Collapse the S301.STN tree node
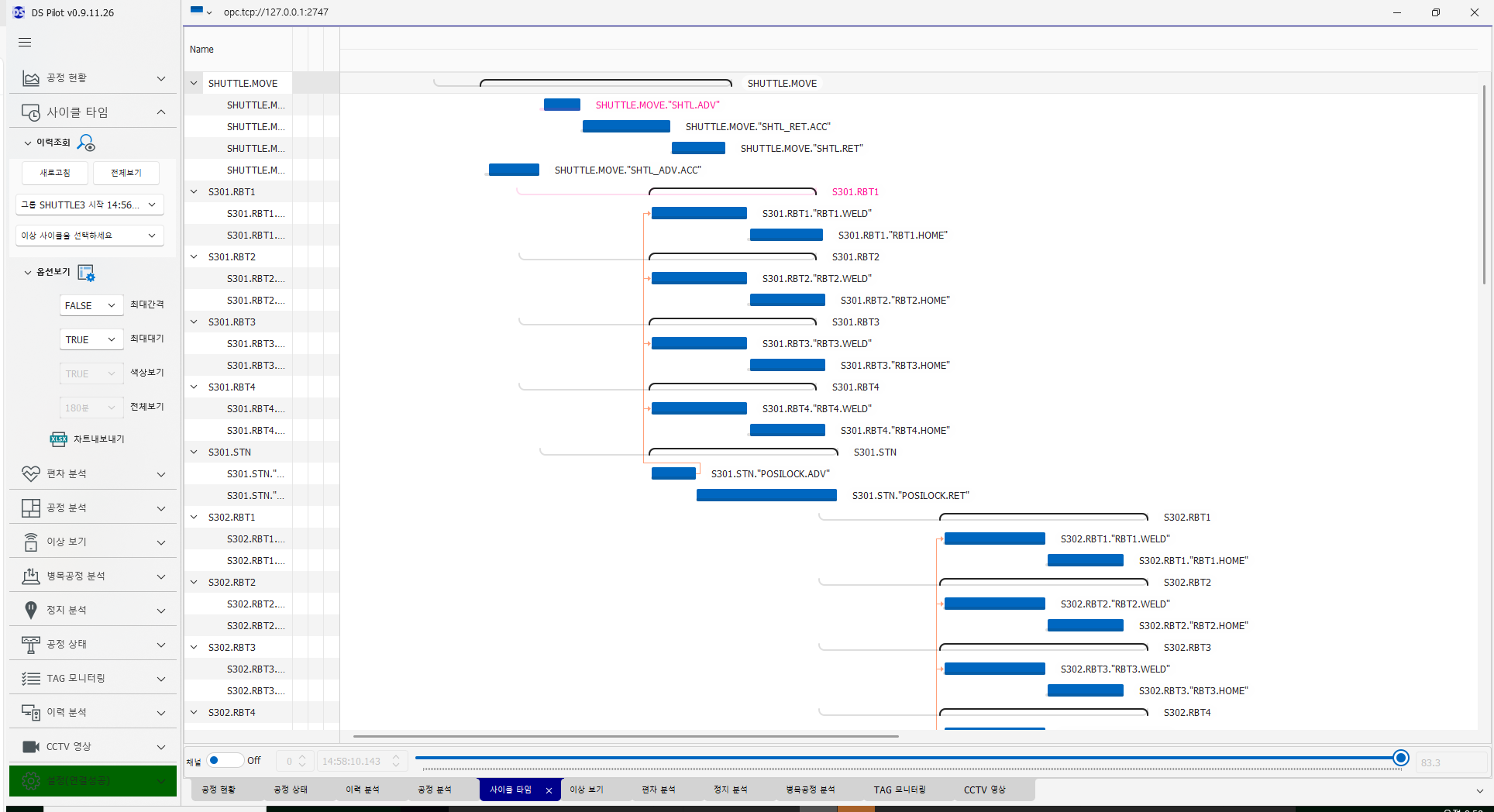 click(194, 452)
